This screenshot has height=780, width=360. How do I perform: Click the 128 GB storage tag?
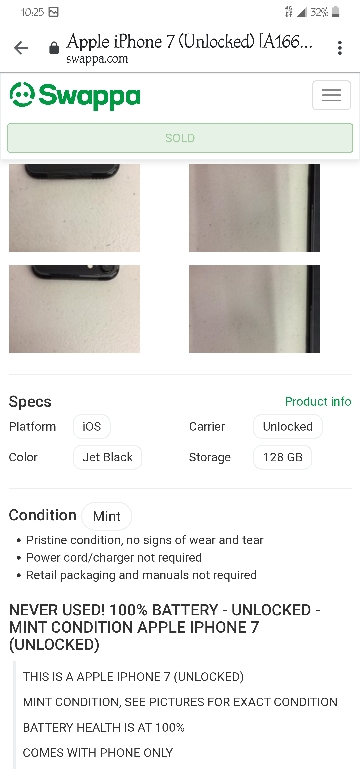pos(282,457)
